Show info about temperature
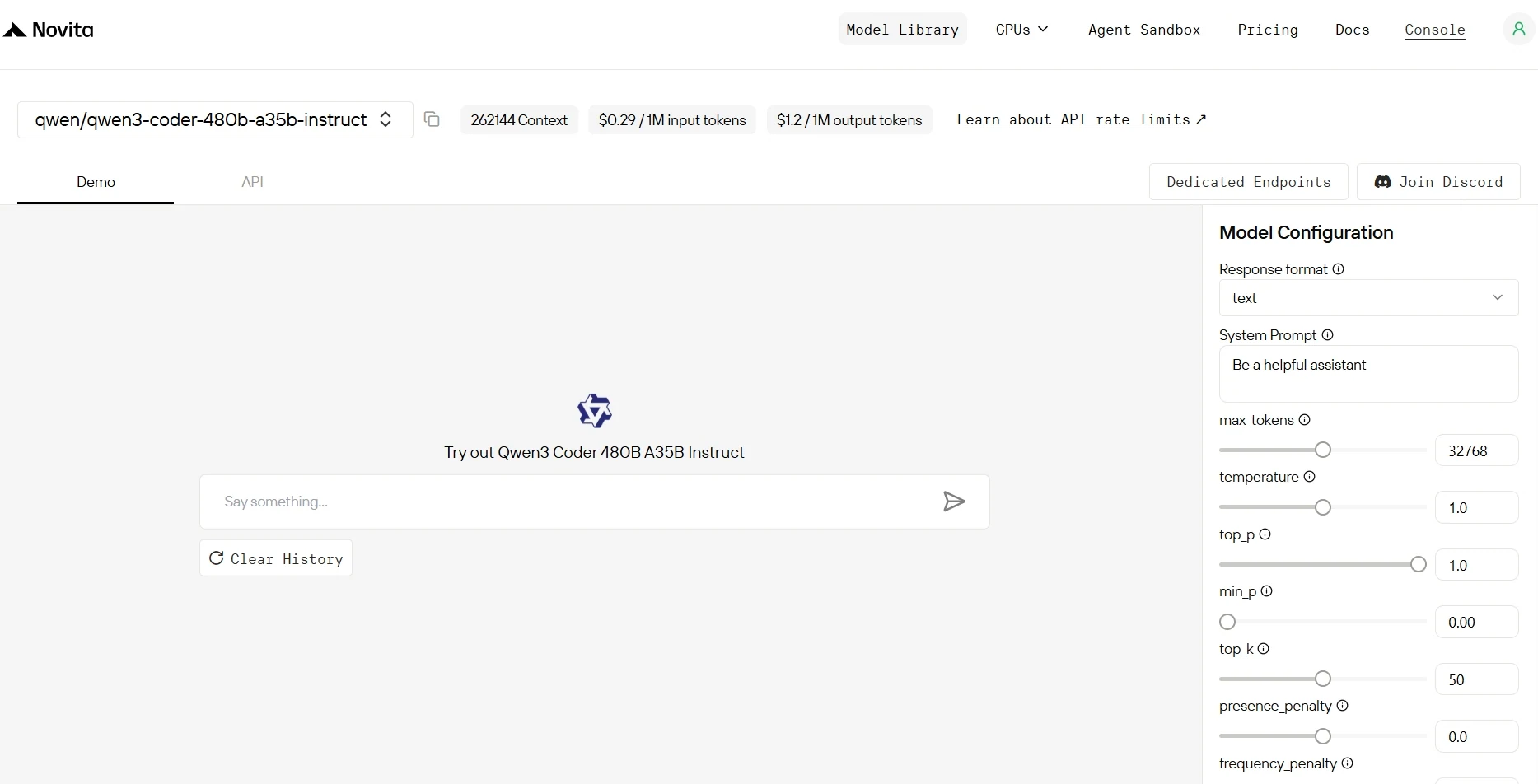Screen dimensions: 1538x784 (x=1309, y=477)
